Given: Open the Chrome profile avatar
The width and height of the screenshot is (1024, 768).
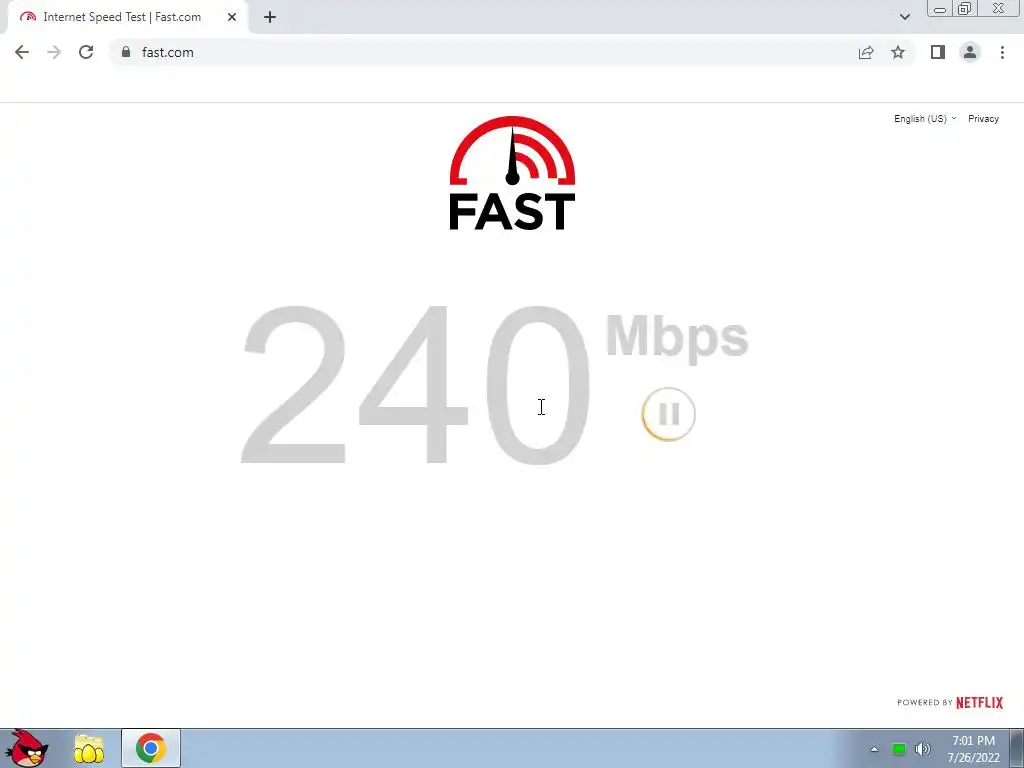Looking at the screenshot, I should pos(970,52).
